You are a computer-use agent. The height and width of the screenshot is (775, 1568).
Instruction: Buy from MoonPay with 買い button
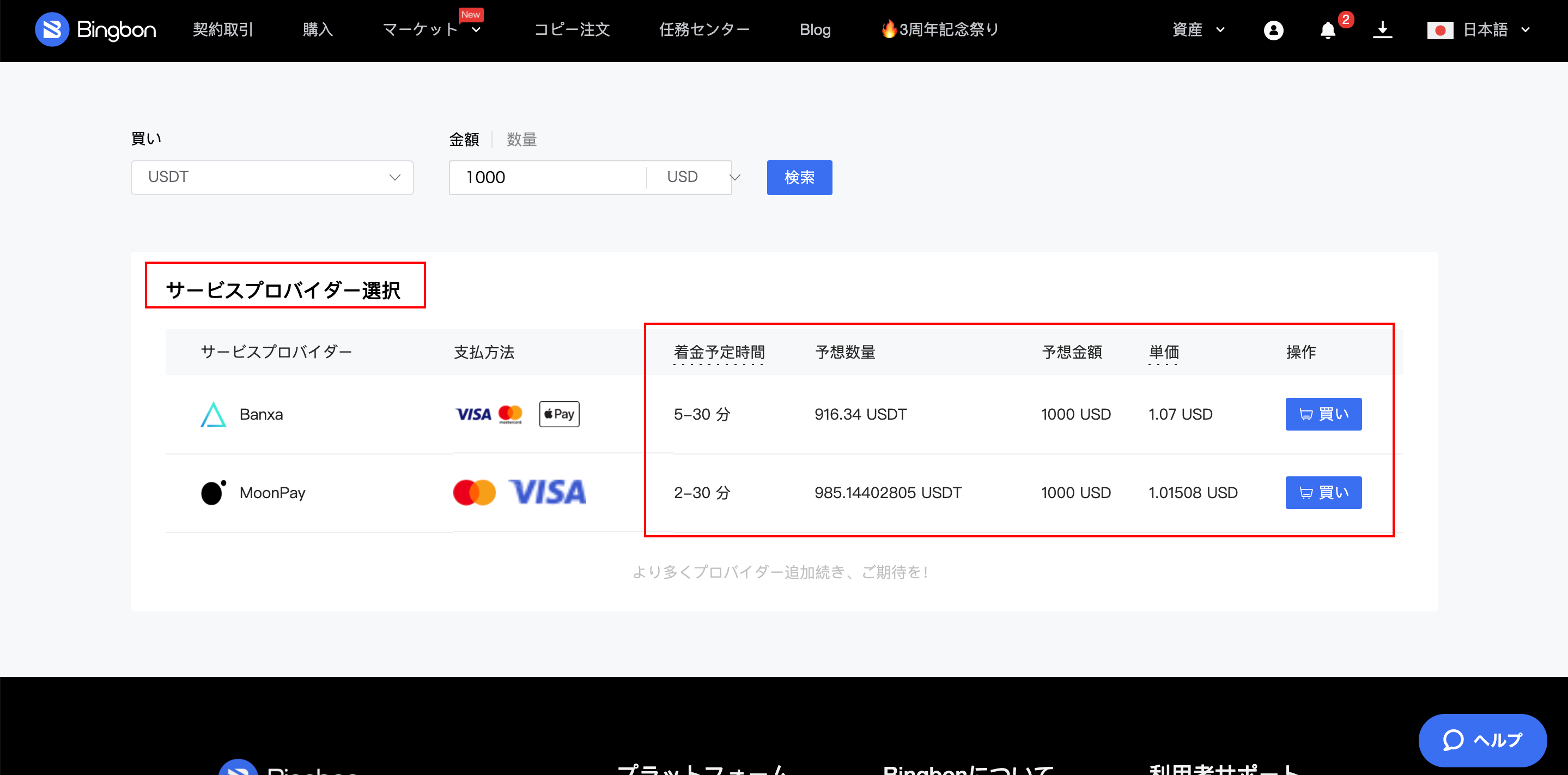pos(1323,492)
